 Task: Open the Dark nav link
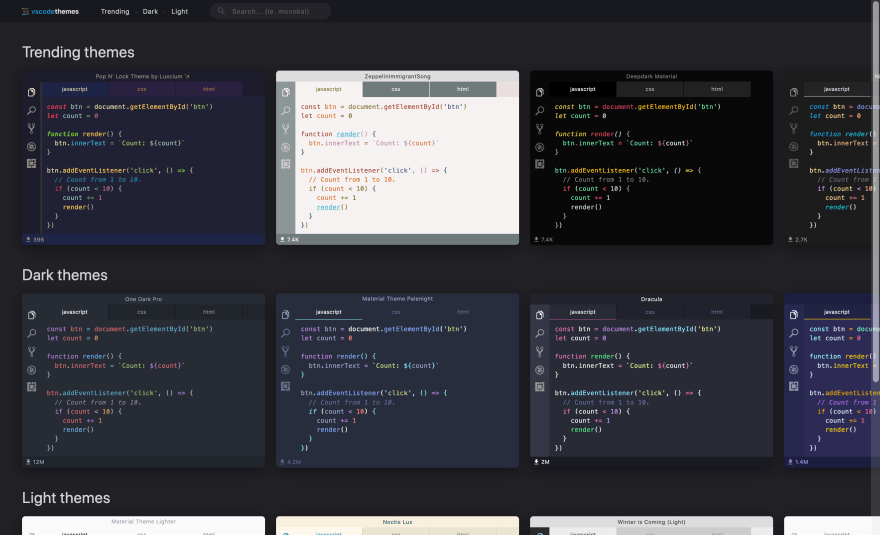(150, 11)
